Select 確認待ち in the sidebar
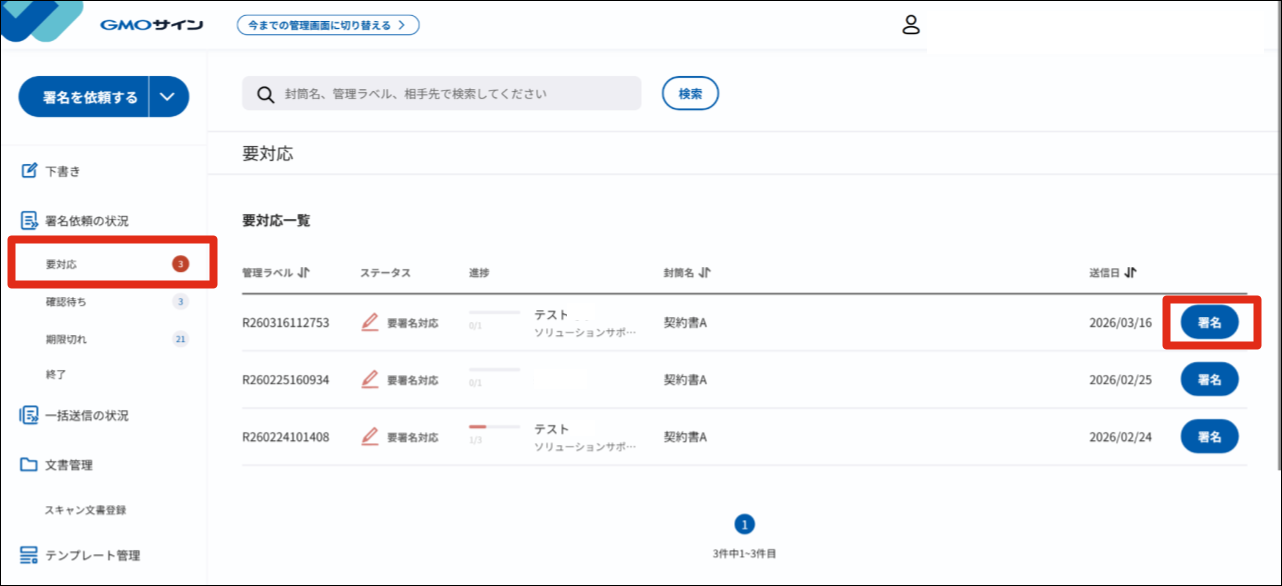1282x586 pixels. pos(65,301)
